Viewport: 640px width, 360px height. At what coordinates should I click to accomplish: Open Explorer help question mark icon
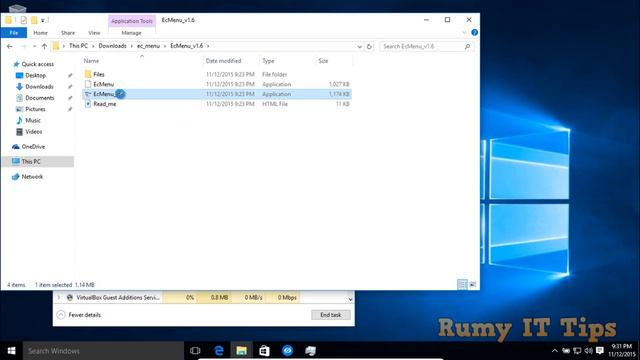pos(474,32)
